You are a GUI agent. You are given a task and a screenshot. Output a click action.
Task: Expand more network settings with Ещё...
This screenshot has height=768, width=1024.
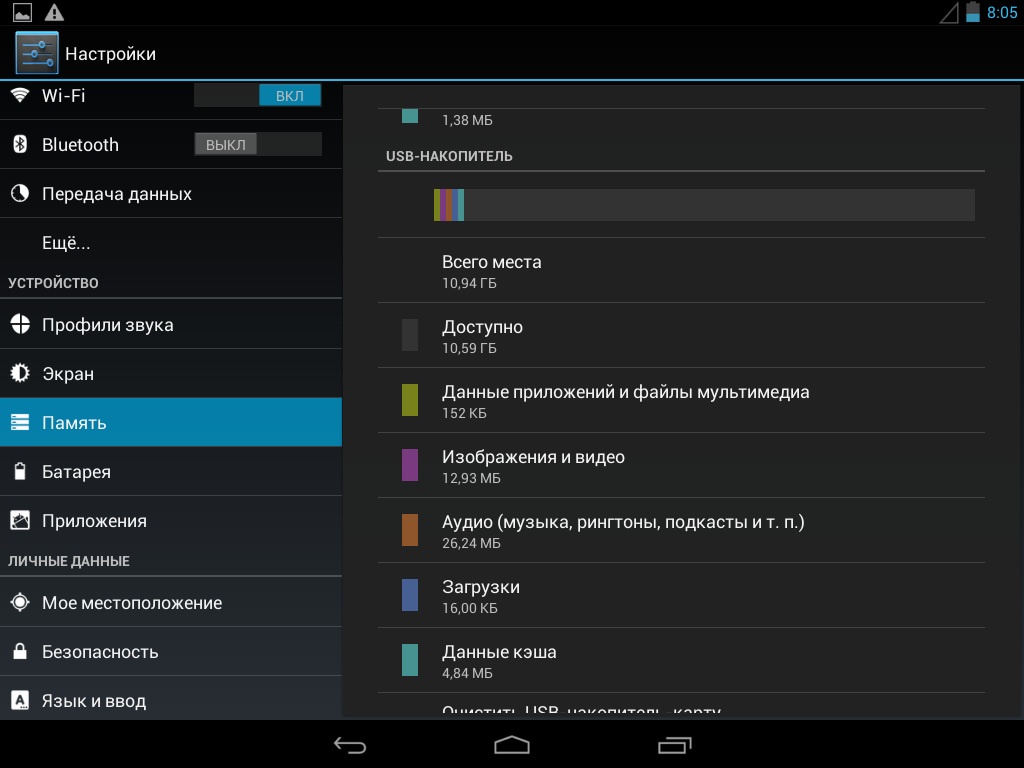66,243
